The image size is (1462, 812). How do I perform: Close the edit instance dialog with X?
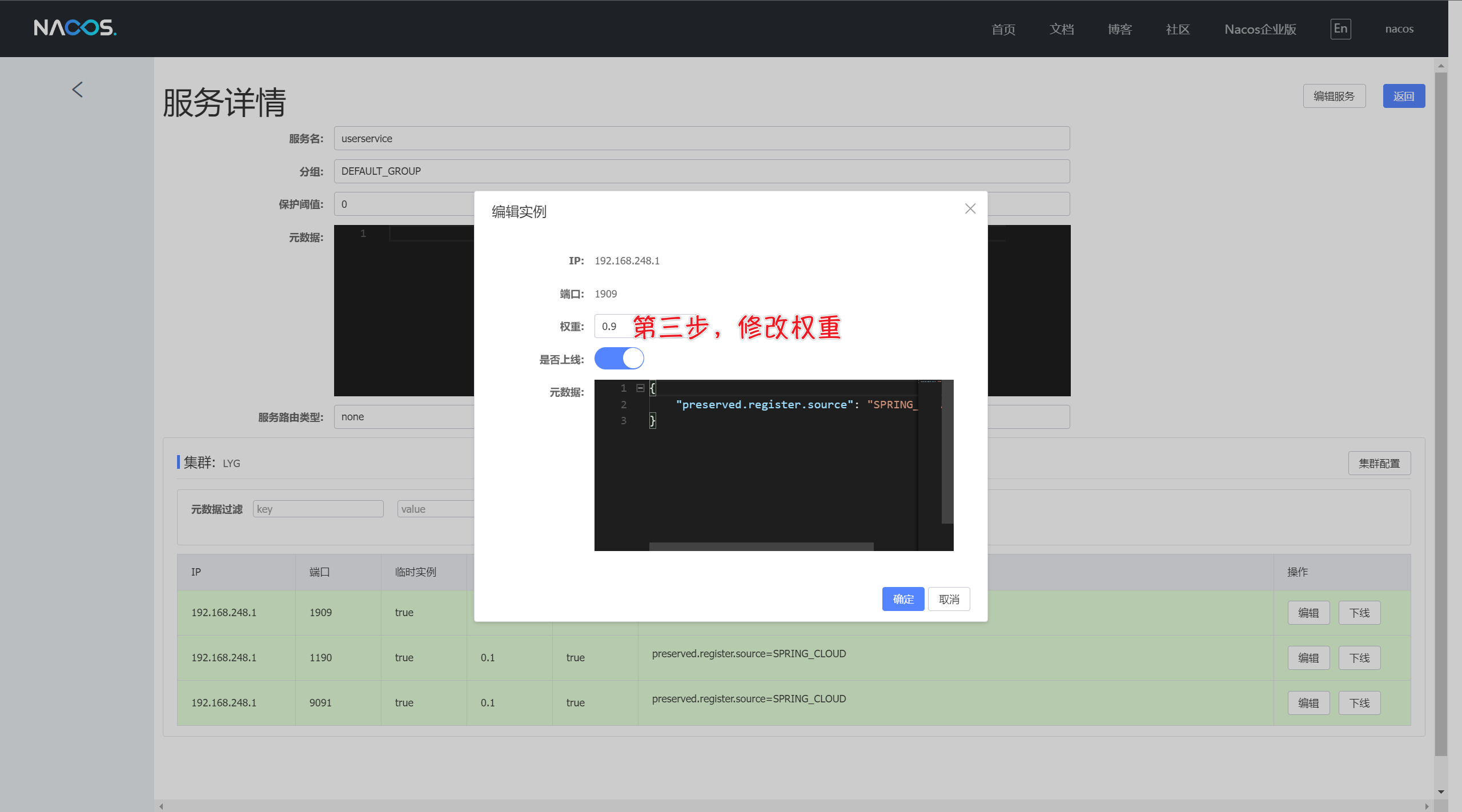[x=970, y=209]
